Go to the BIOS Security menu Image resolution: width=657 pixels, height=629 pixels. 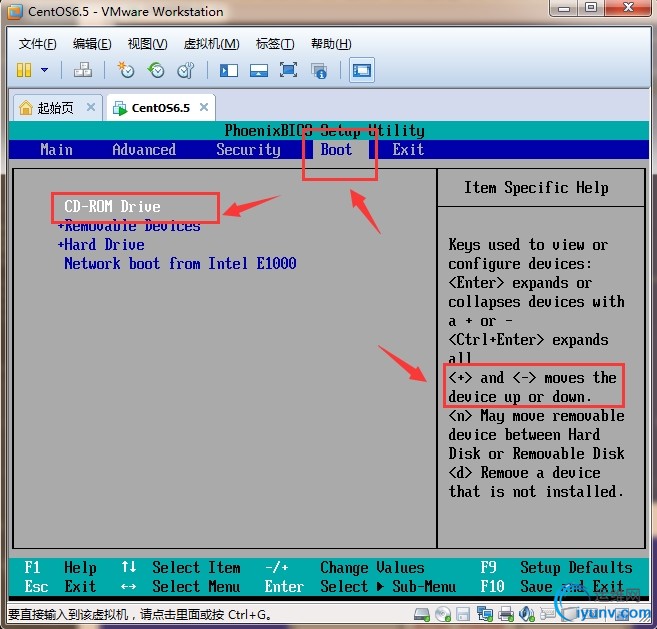pos(248,150)
